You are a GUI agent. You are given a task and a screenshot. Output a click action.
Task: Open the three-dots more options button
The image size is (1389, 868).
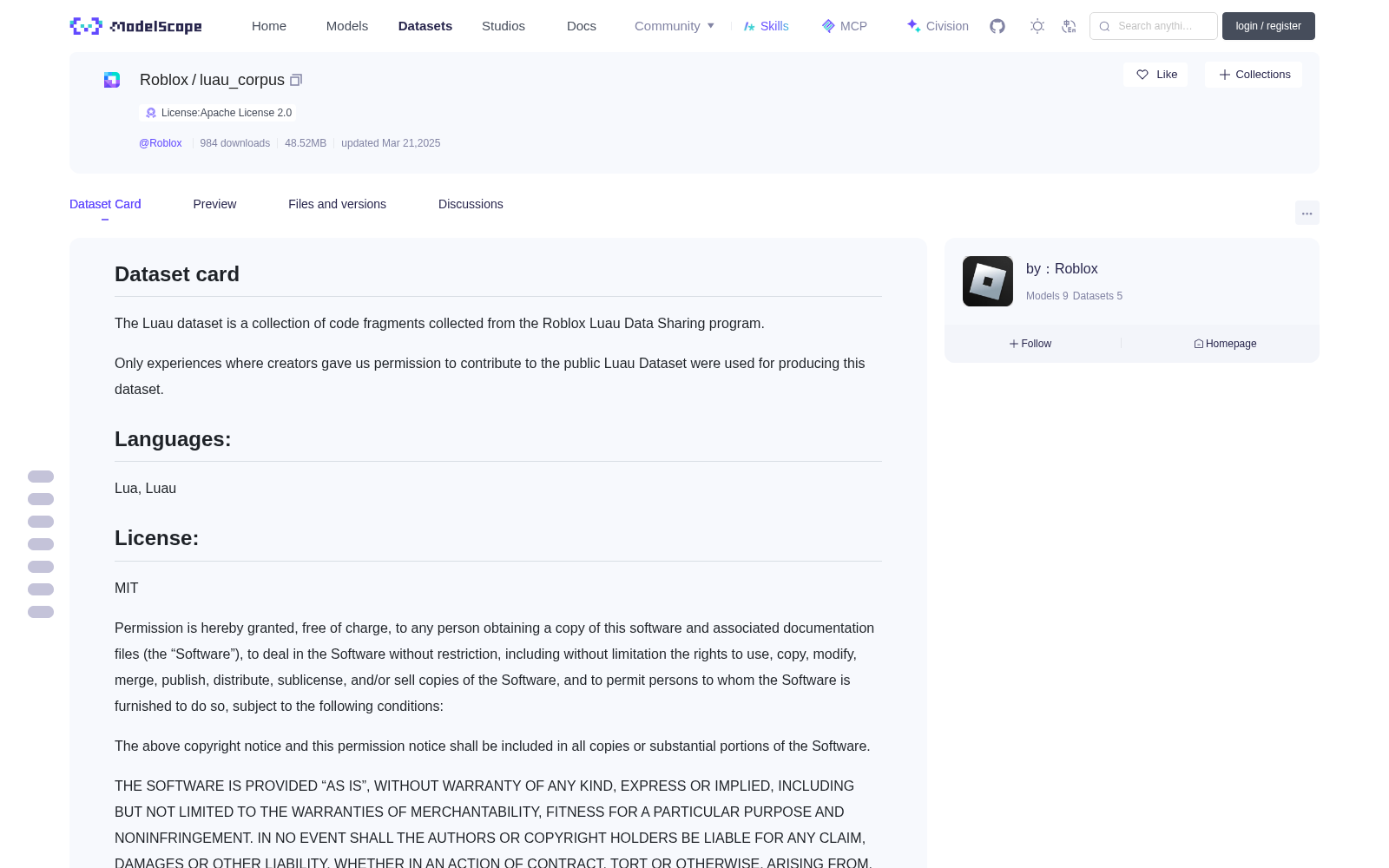point(1307,213)
